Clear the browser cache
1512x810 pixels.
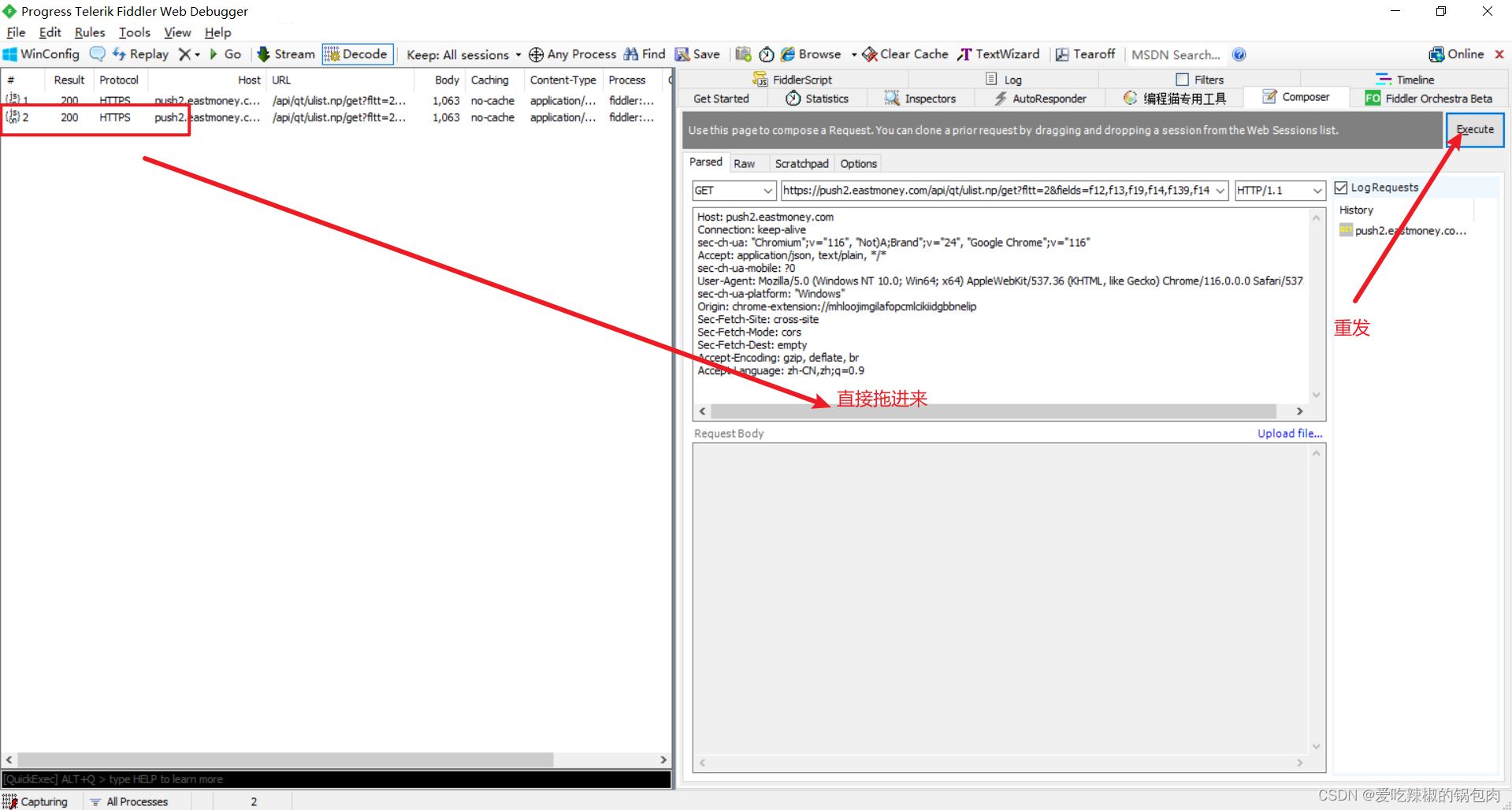pos(905,54)
